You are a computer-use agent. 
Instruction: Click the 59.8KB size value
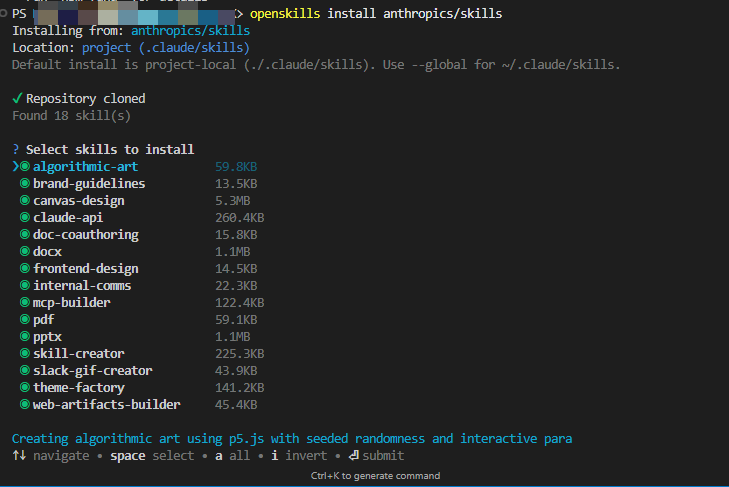coord(236,167)
